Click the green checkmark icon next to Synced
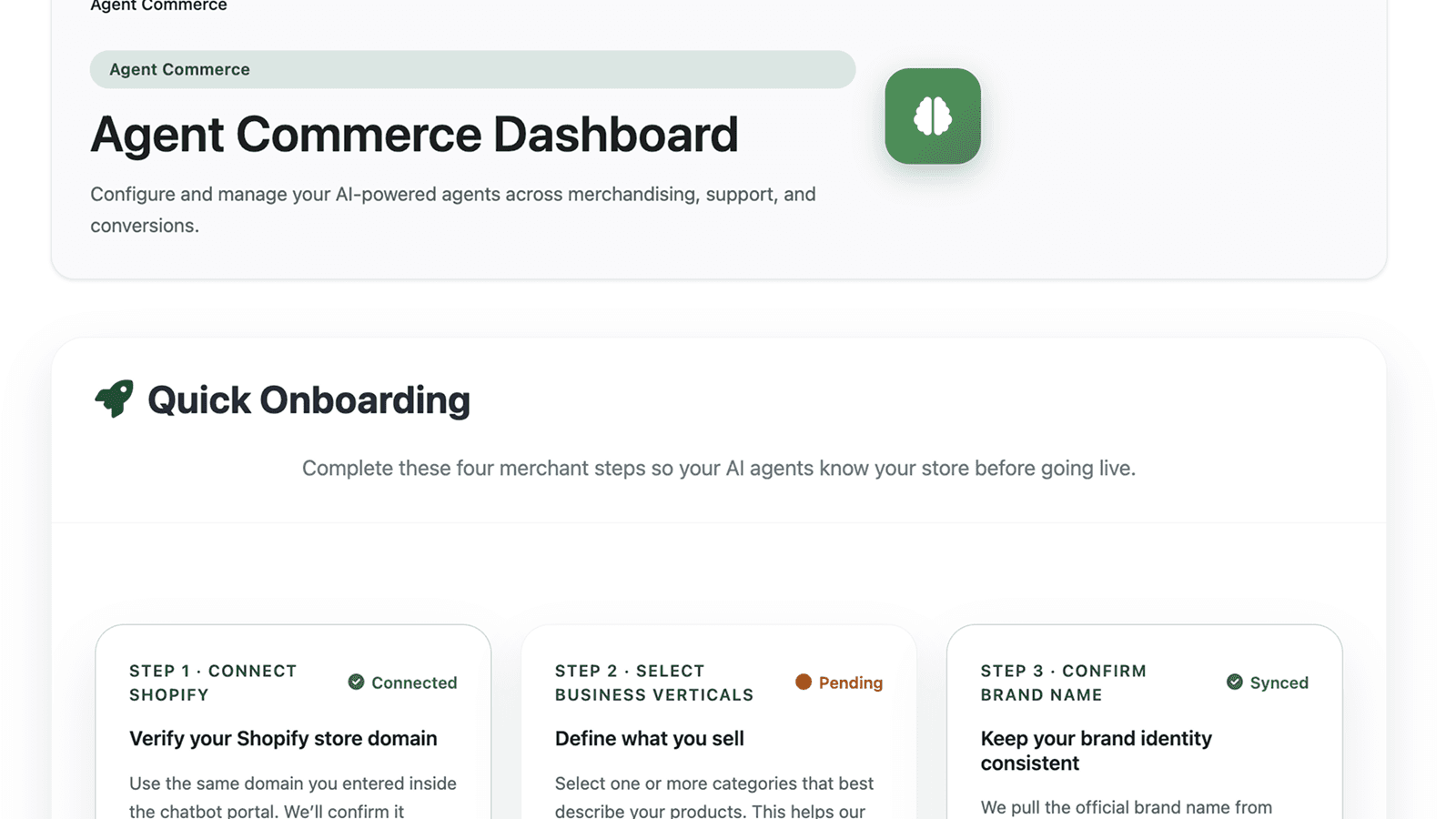The height and width of the screenshot is (819, 1456). coord(1234,682)
